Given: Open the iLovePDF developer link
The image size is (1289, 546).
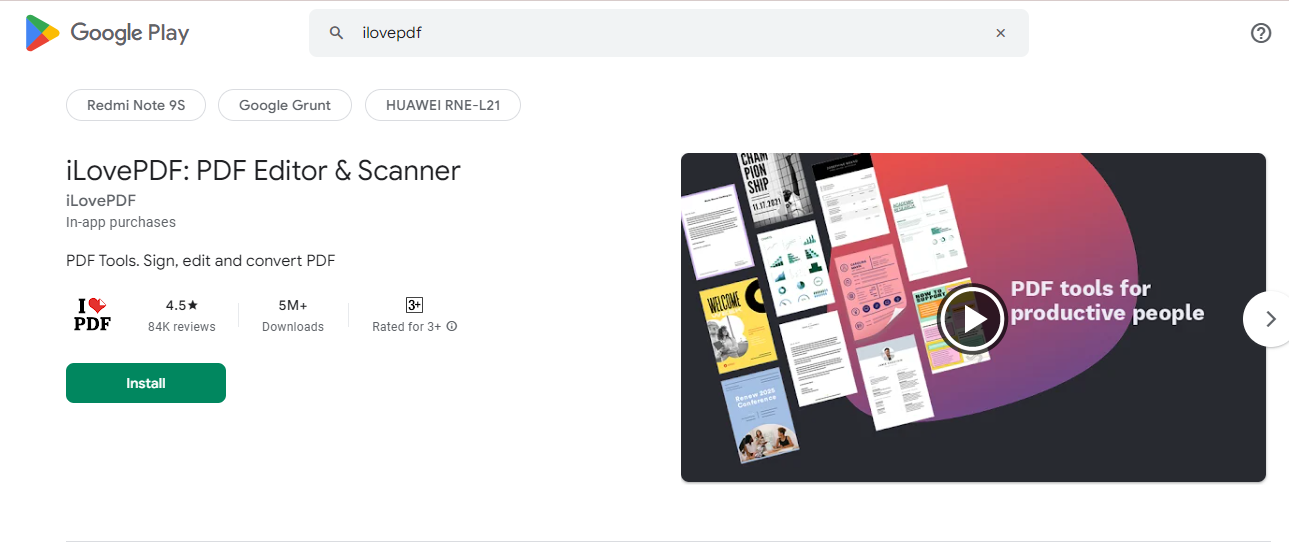Looking at the screenshot, I should coord(101,200).
